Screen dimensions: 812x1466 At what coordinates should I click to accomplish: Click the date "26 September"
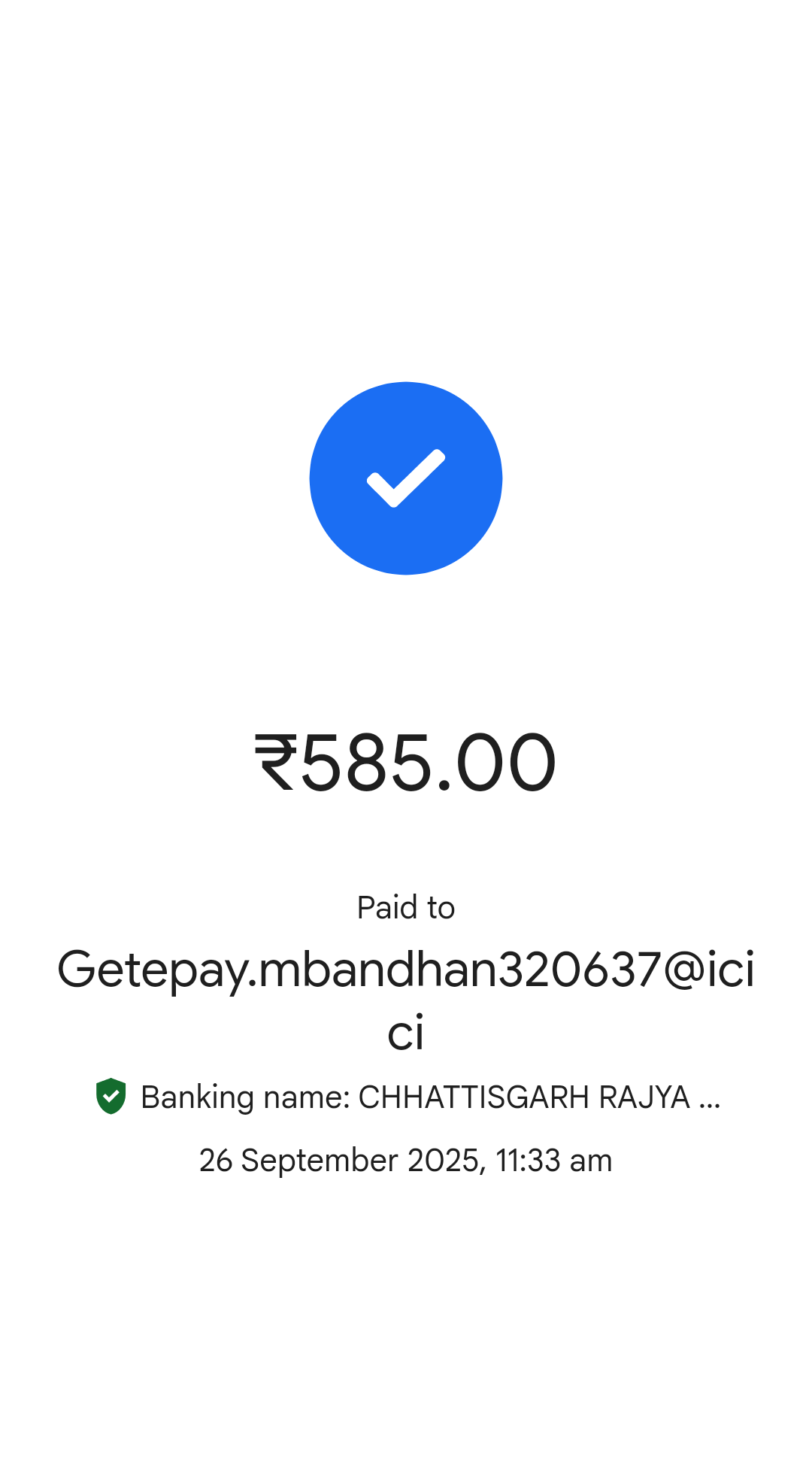298,1161
